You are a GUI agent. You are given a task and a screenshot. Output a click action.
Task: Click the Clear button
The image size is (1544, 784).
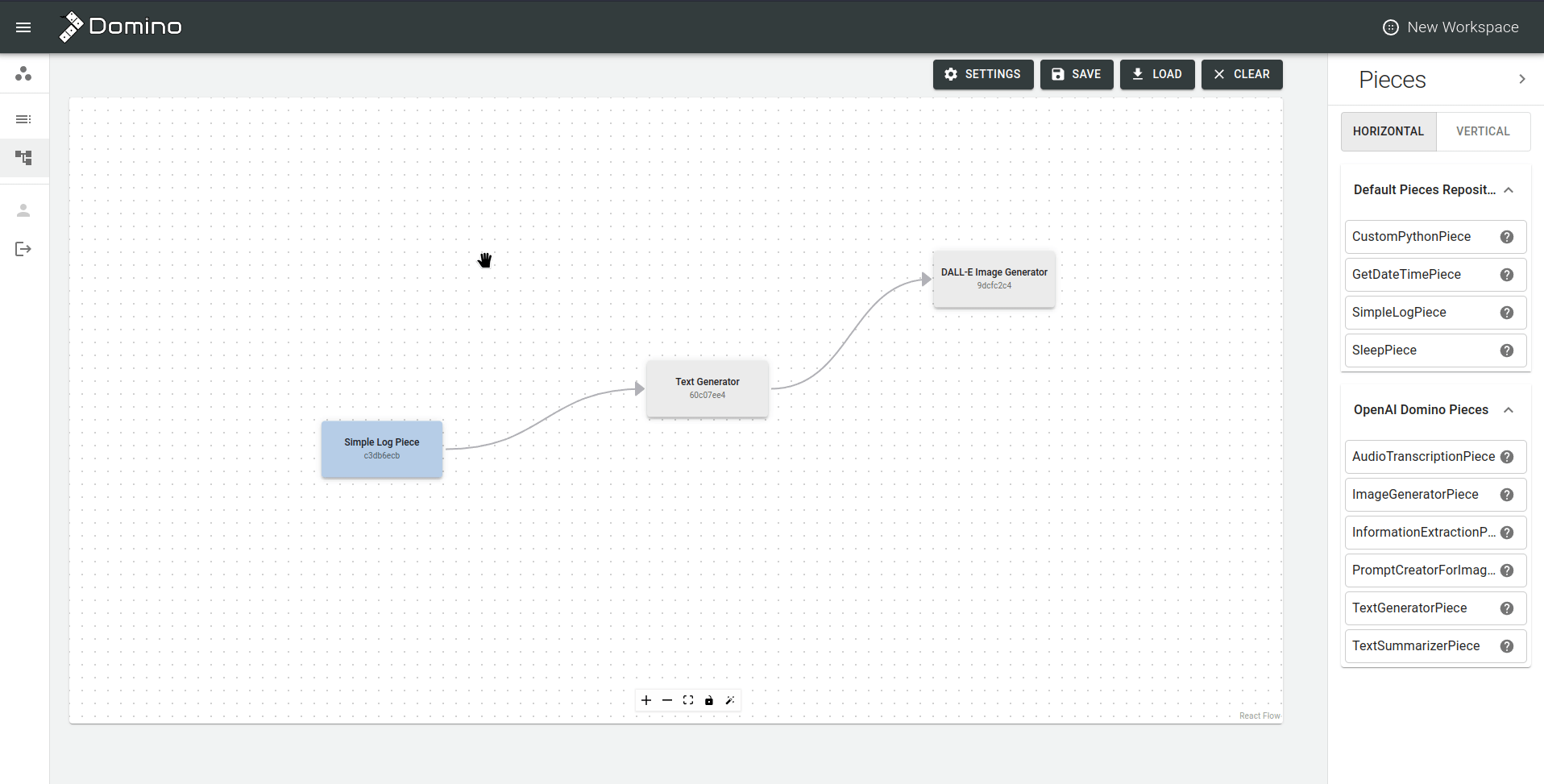(x=1241, y=74)
